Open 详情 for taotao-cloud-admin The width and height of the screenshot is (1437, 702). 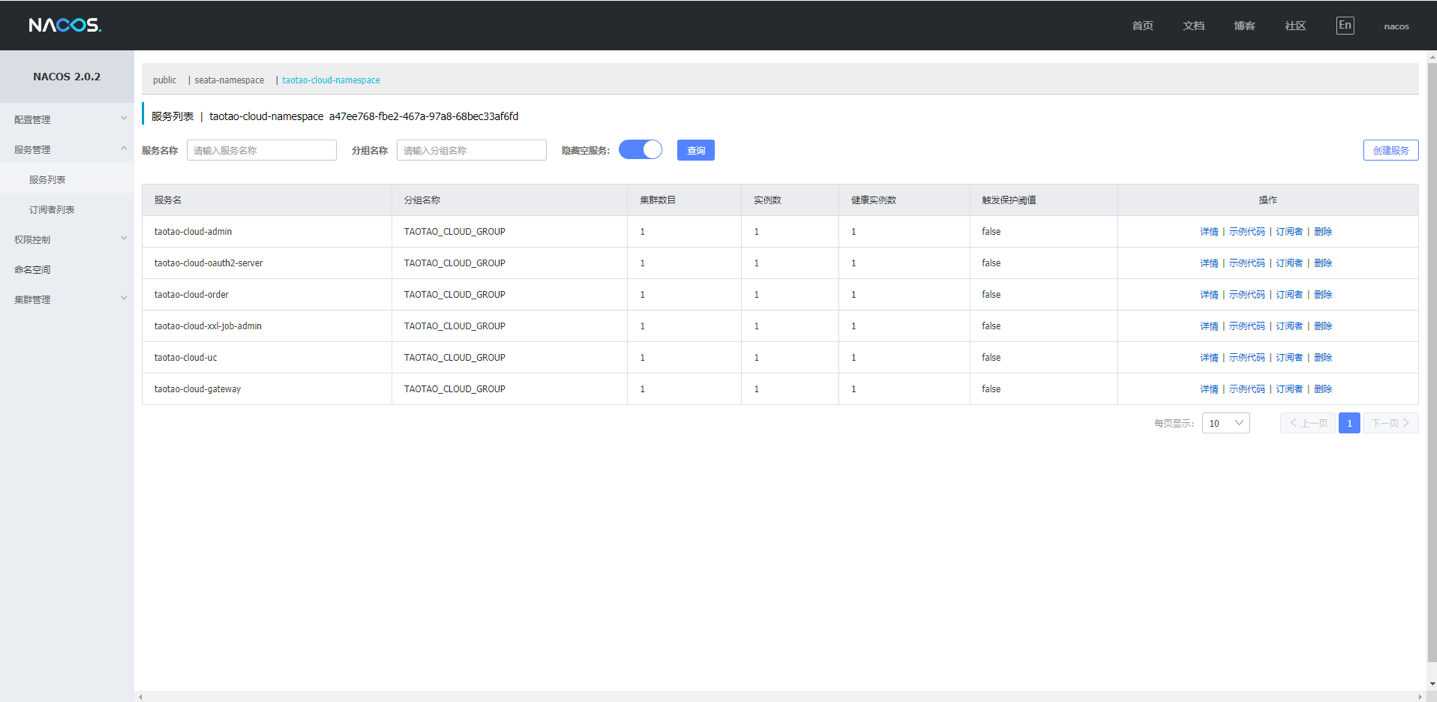click(1209, 232)
